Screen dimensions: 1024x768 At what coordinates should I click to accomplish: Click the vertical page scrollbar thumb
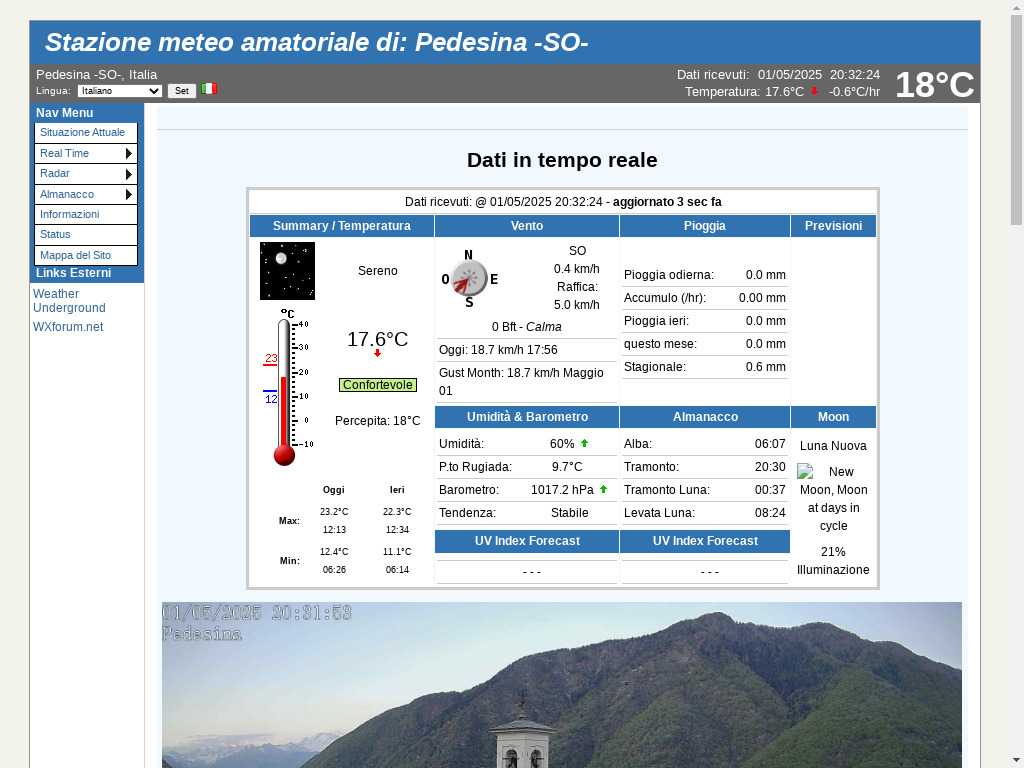pos(1017,121)
